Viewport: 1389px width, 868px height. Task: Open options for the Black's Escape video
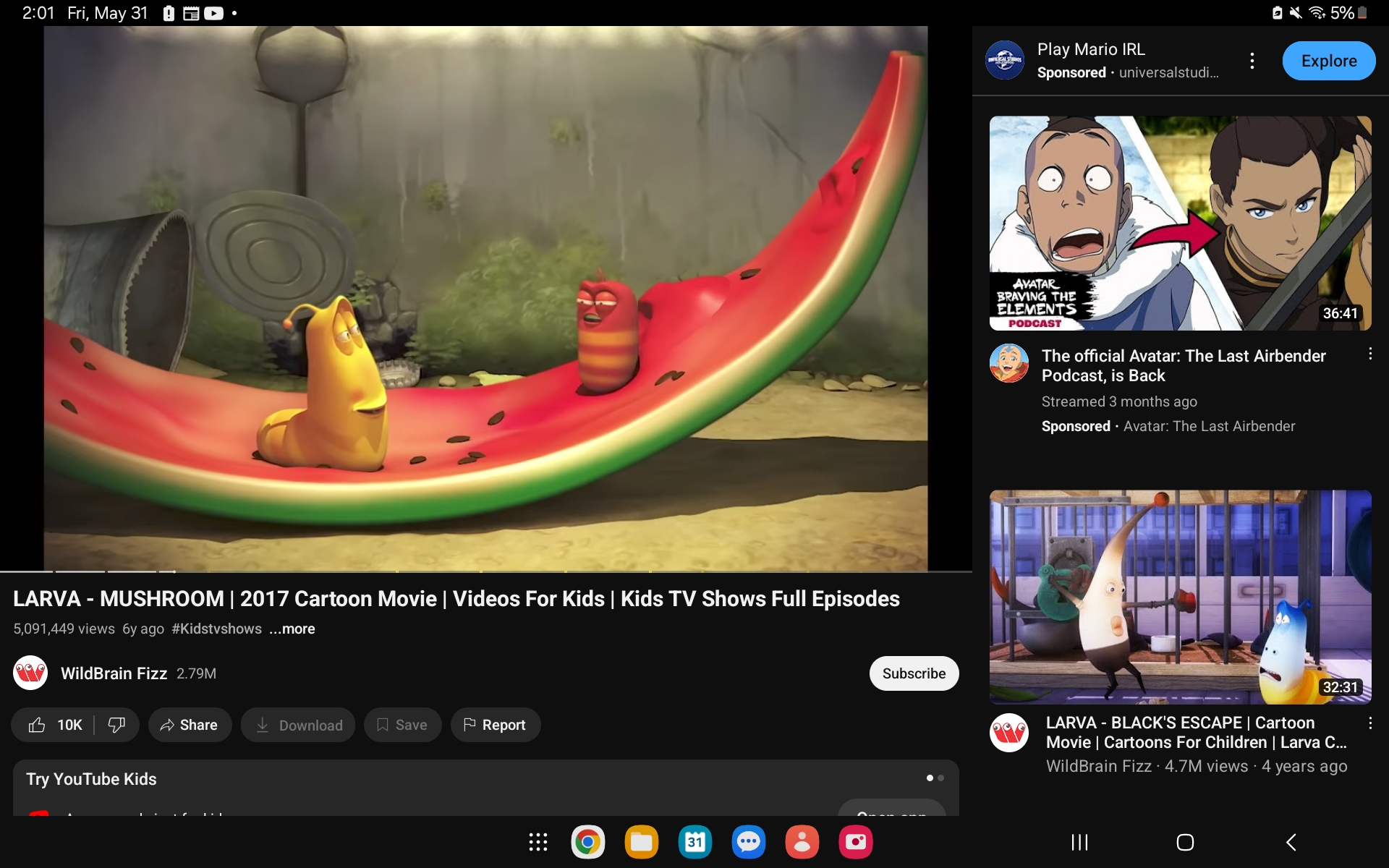[x=1369, y=723]
